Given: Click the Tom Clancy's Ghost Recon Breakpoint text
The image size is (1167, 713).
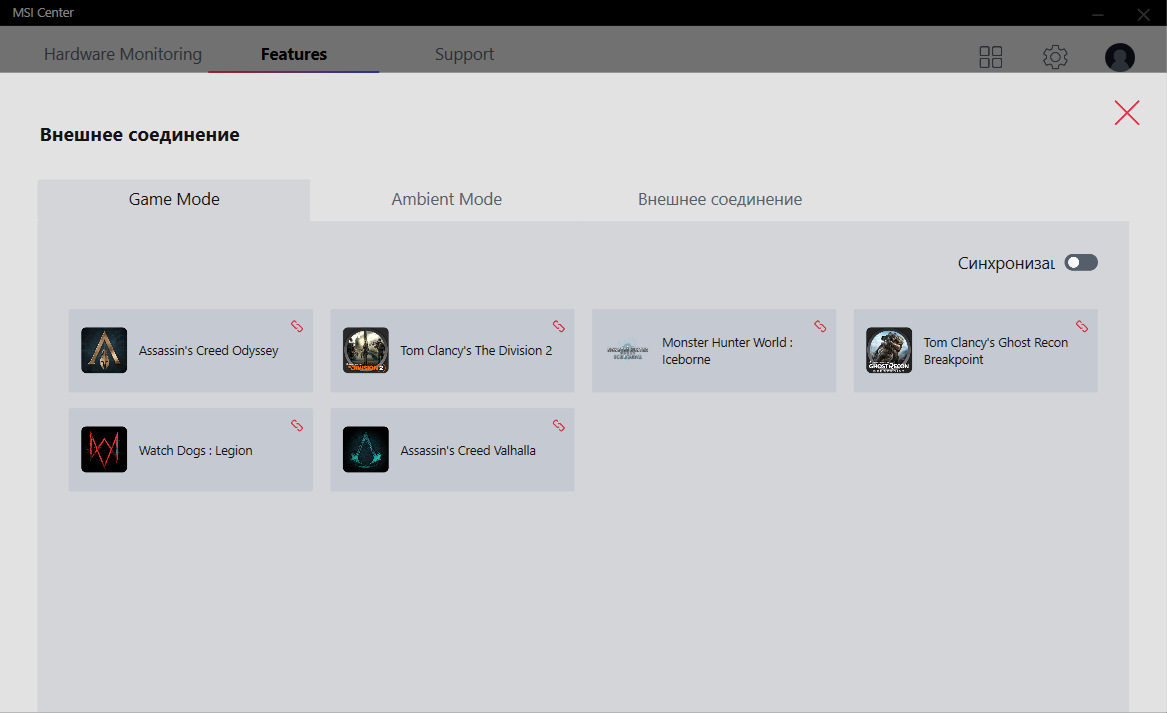Looking at the screenshot, I should tap(996, 351).
